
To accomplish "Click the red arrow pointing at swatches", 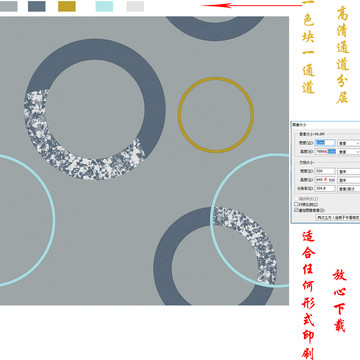I will tap(251, 5).
